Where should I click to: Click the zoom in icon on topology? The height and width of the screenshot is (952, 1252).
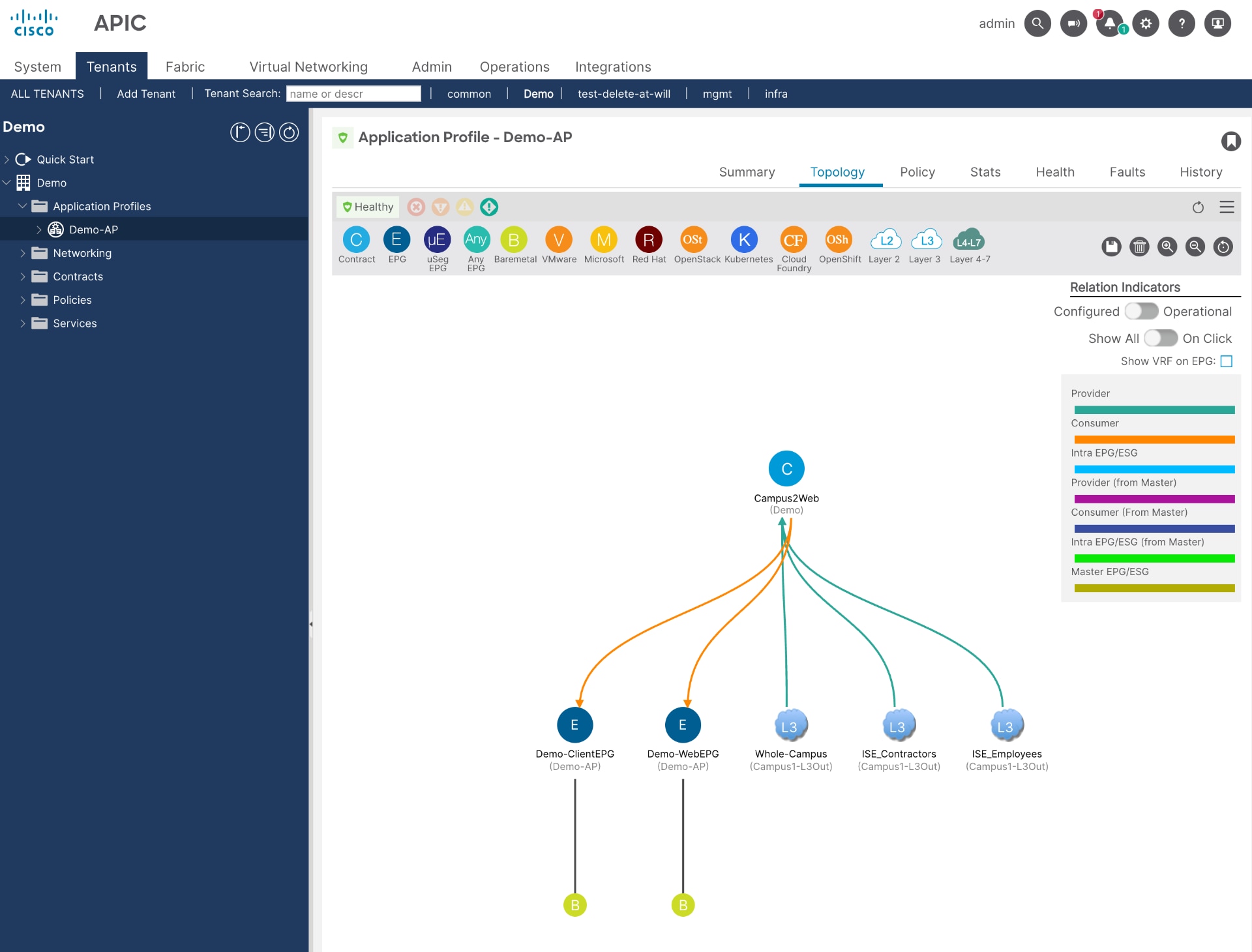1167,246
